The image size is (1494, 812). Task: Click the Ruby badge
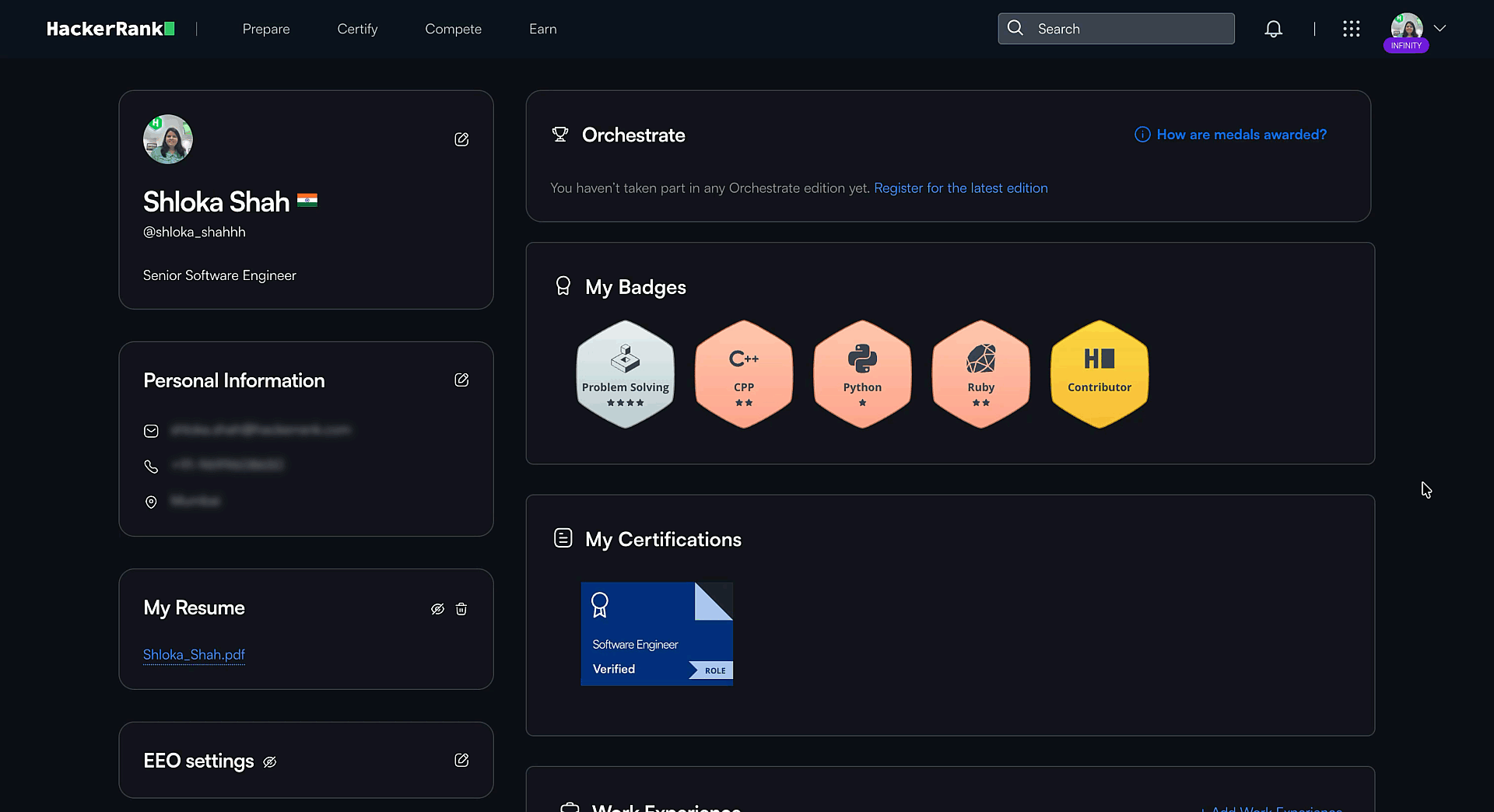(x=981, y=374)
